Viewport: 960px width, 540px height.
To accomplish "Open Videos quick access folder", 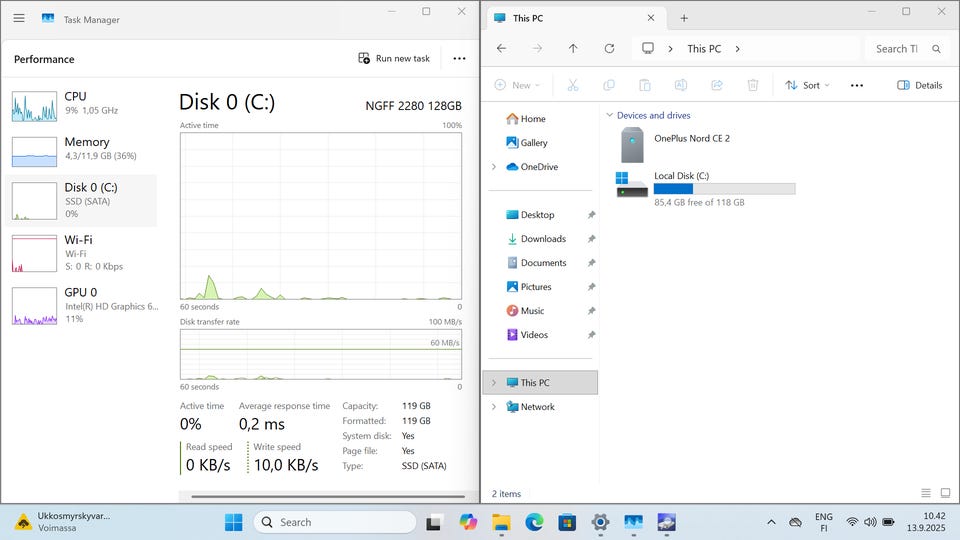I will (527, 334).
